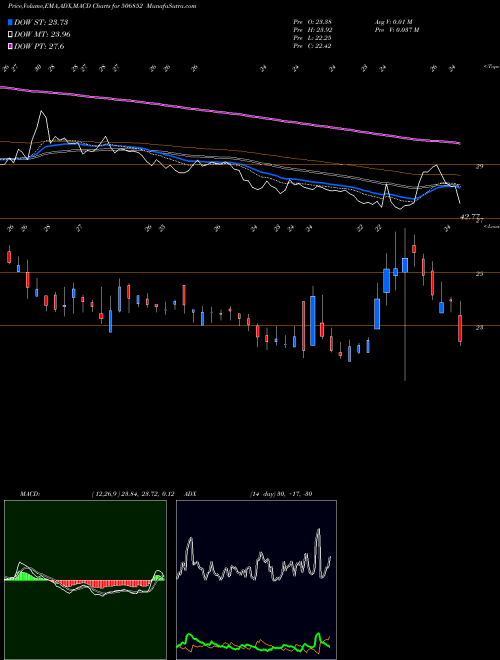
Task: Click the 'Pre L: 22.25' value
Action: point(312,38)
